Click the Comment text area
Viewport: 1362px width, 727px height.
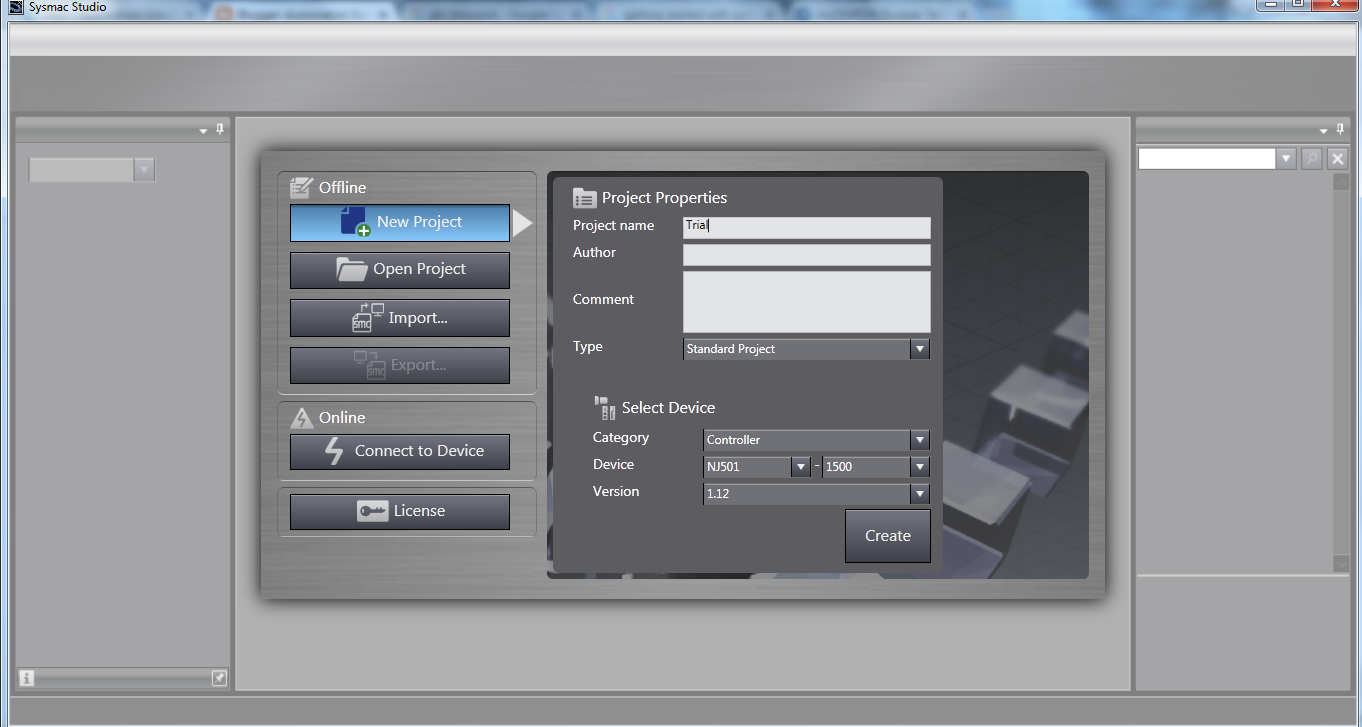tap(807, 302)
